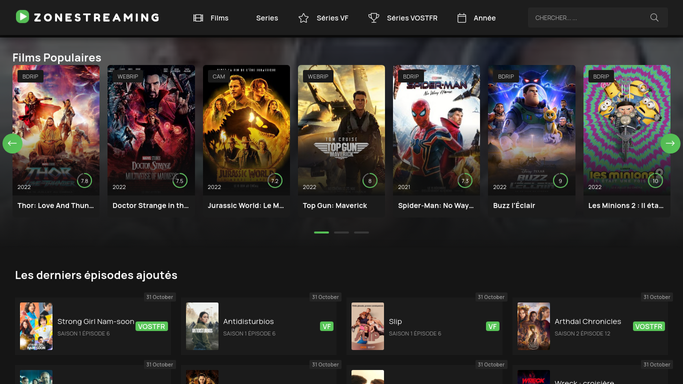Open Doctor Strange title link
The height and width of the screenshot is (384, 683).
coord(151,205)
